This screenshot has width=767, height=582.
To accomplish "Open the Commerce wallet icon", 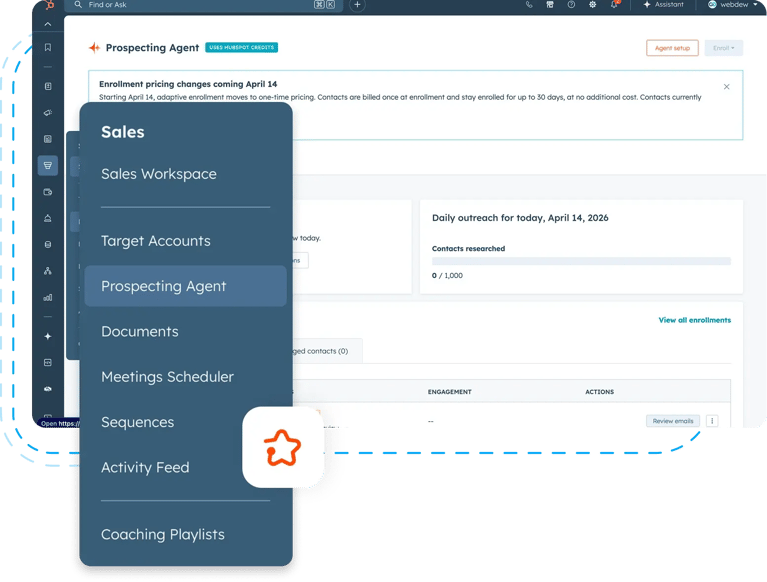I will [x=48, y=192].
